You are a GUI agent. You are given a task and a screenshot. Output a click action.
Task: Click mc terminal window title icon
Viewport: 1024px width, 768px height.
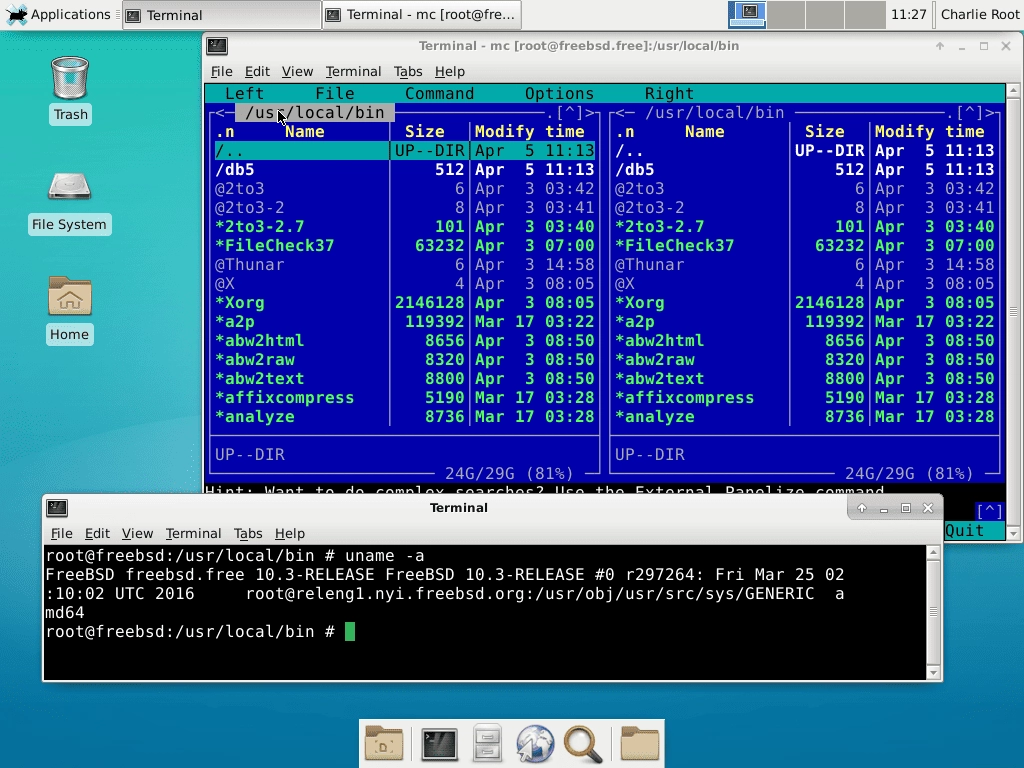pos(217,46)
